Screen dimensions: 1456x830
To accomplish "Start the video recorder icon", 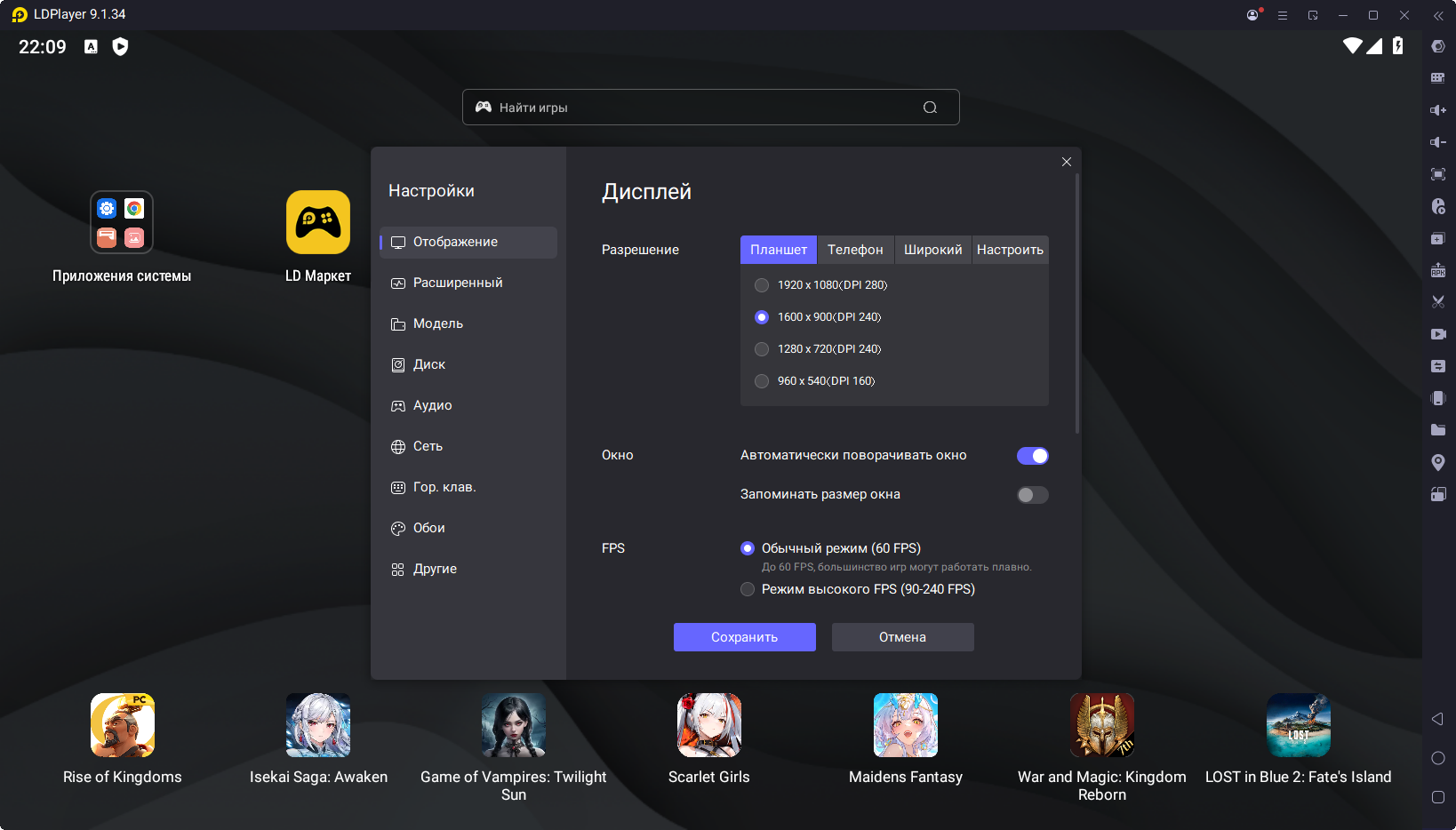I will [1437, 334].
